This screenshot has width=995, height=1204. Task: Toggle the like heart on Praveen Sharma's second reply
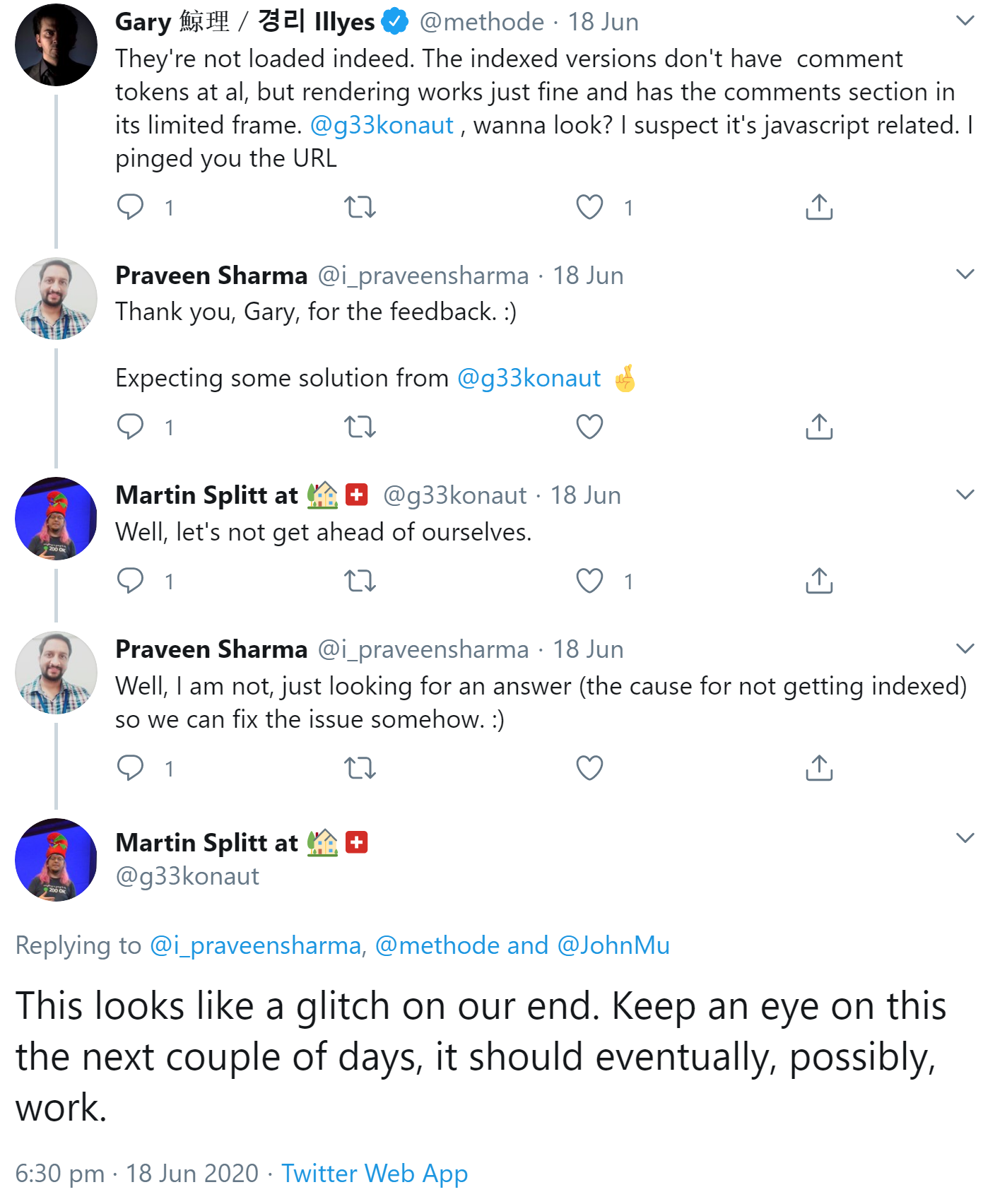coord(589,767)
